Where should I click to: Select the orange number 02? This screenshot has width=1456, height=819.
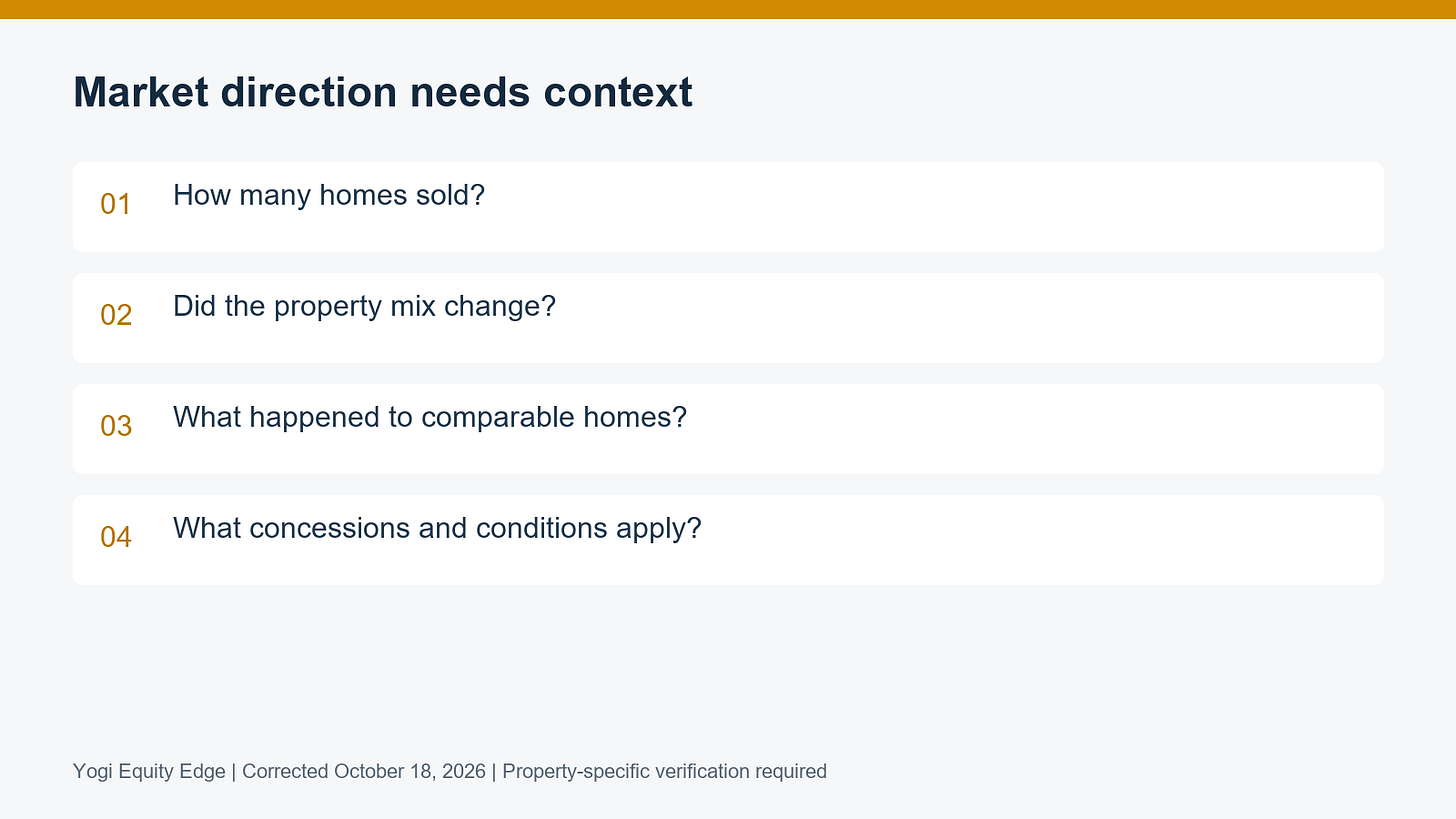116,315
